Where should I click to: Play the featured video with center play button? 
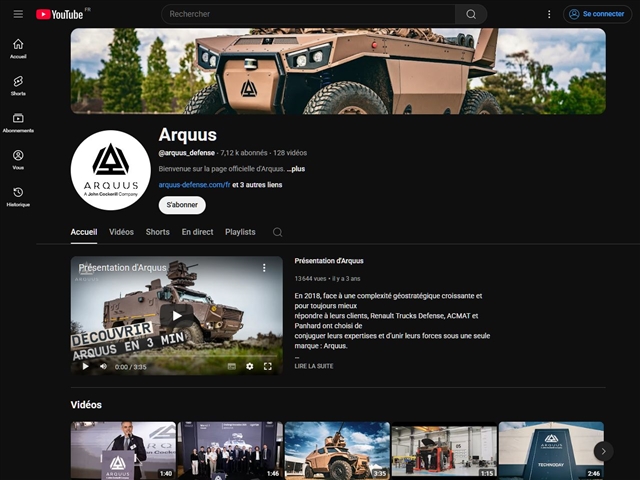click(177, 316)
